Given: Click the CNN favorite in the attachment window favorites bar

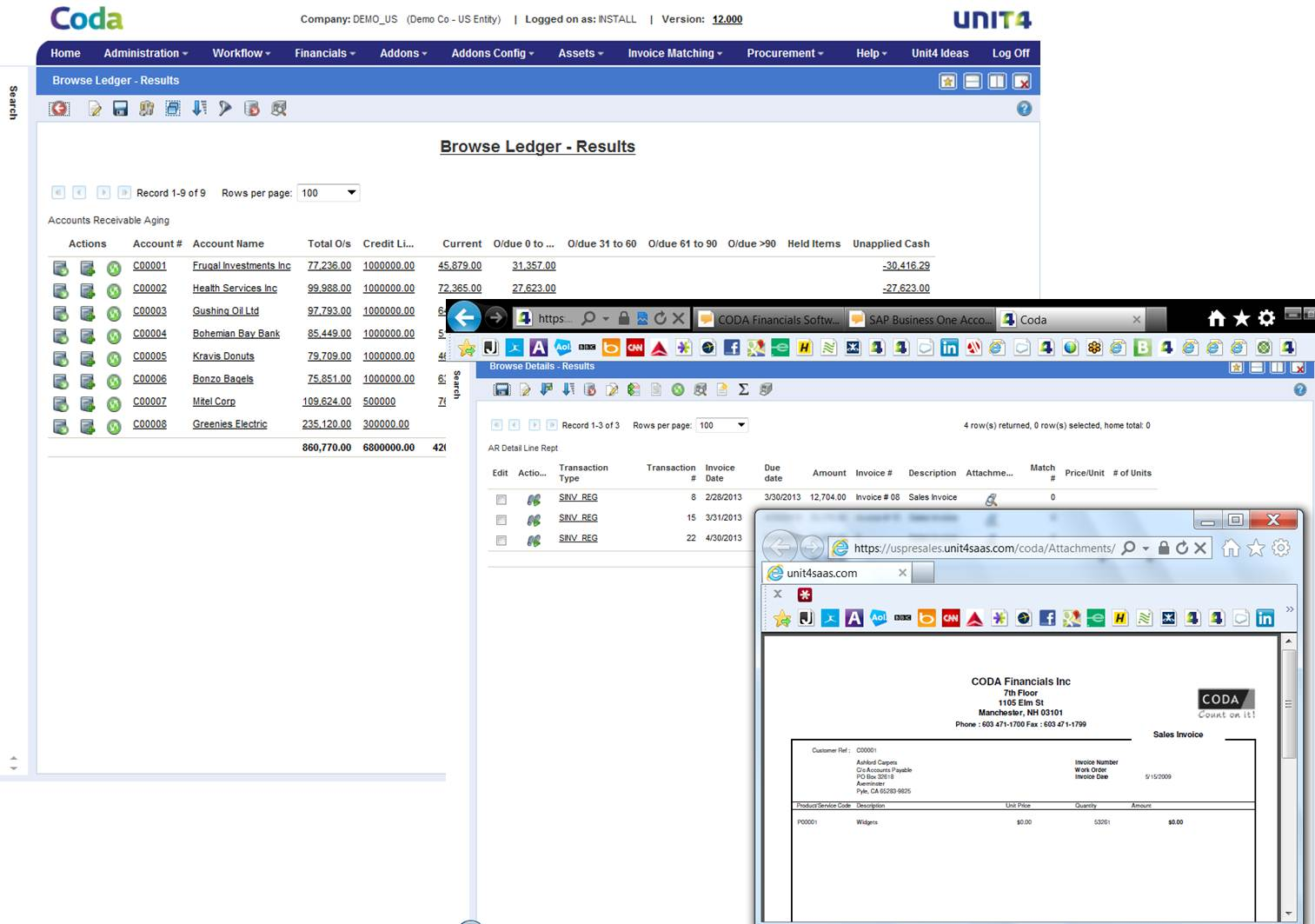Looking at the screenshot, I should 951,618.
